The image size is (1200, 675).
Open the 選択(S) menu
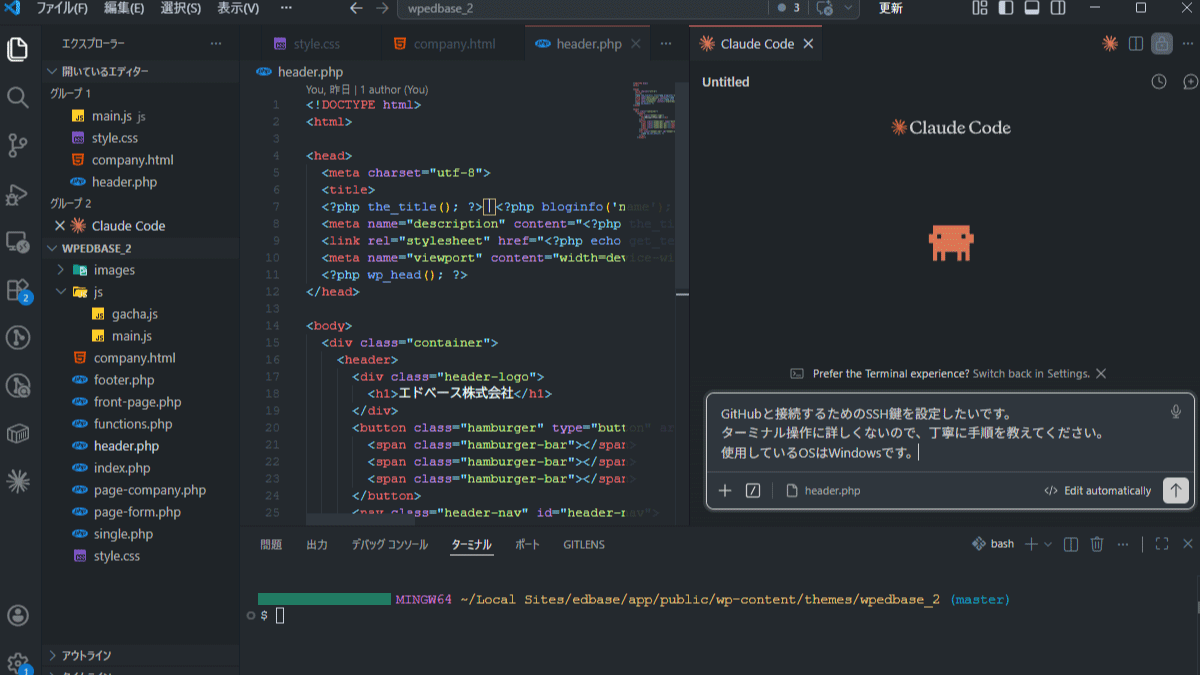pos(181,8)
